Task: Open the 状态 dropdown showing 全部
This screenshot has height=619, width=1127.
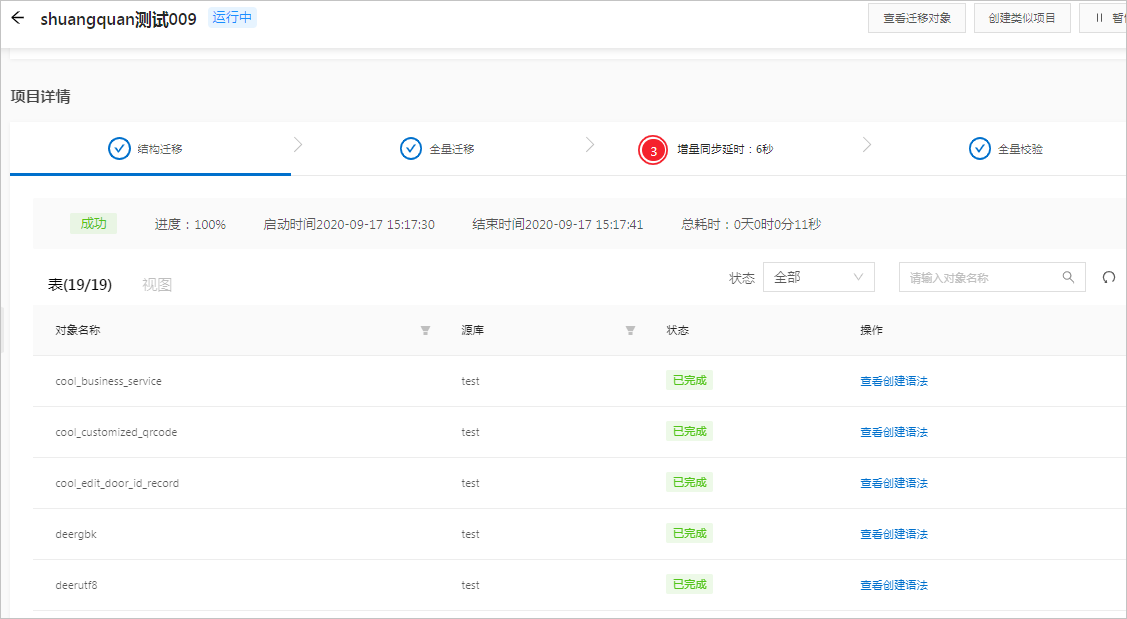Action: [x=818, y=277]
